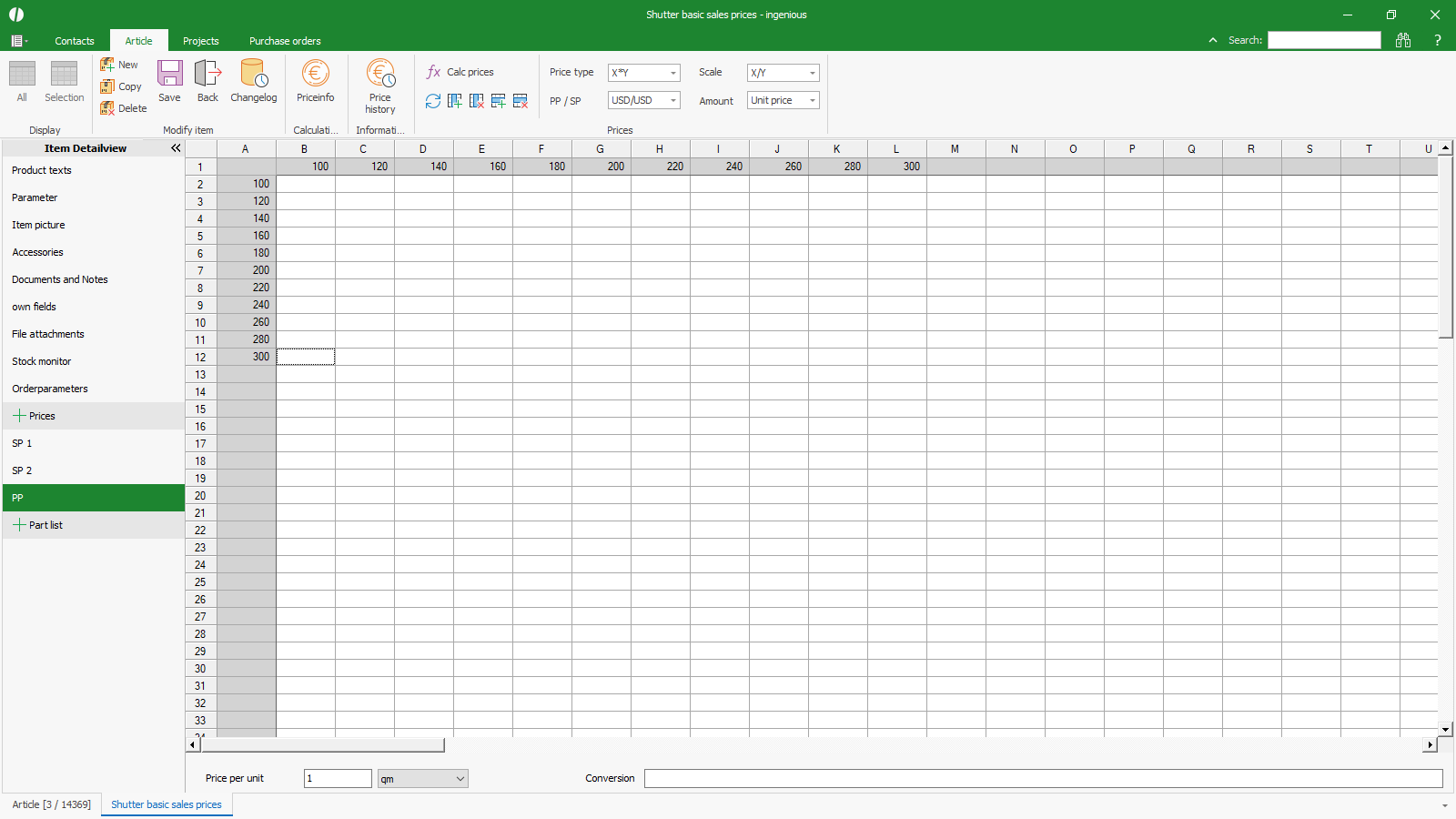The width and height of the screenshot is (1456, 819).
Task: Expand the Part list section
Action: point(19,525)
